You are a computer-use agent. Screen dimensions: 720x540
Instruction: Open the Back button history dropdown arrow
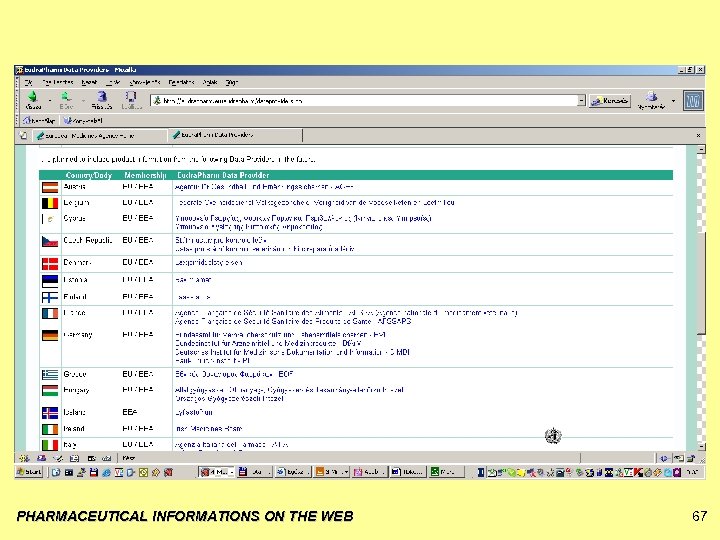coord(50,99)
